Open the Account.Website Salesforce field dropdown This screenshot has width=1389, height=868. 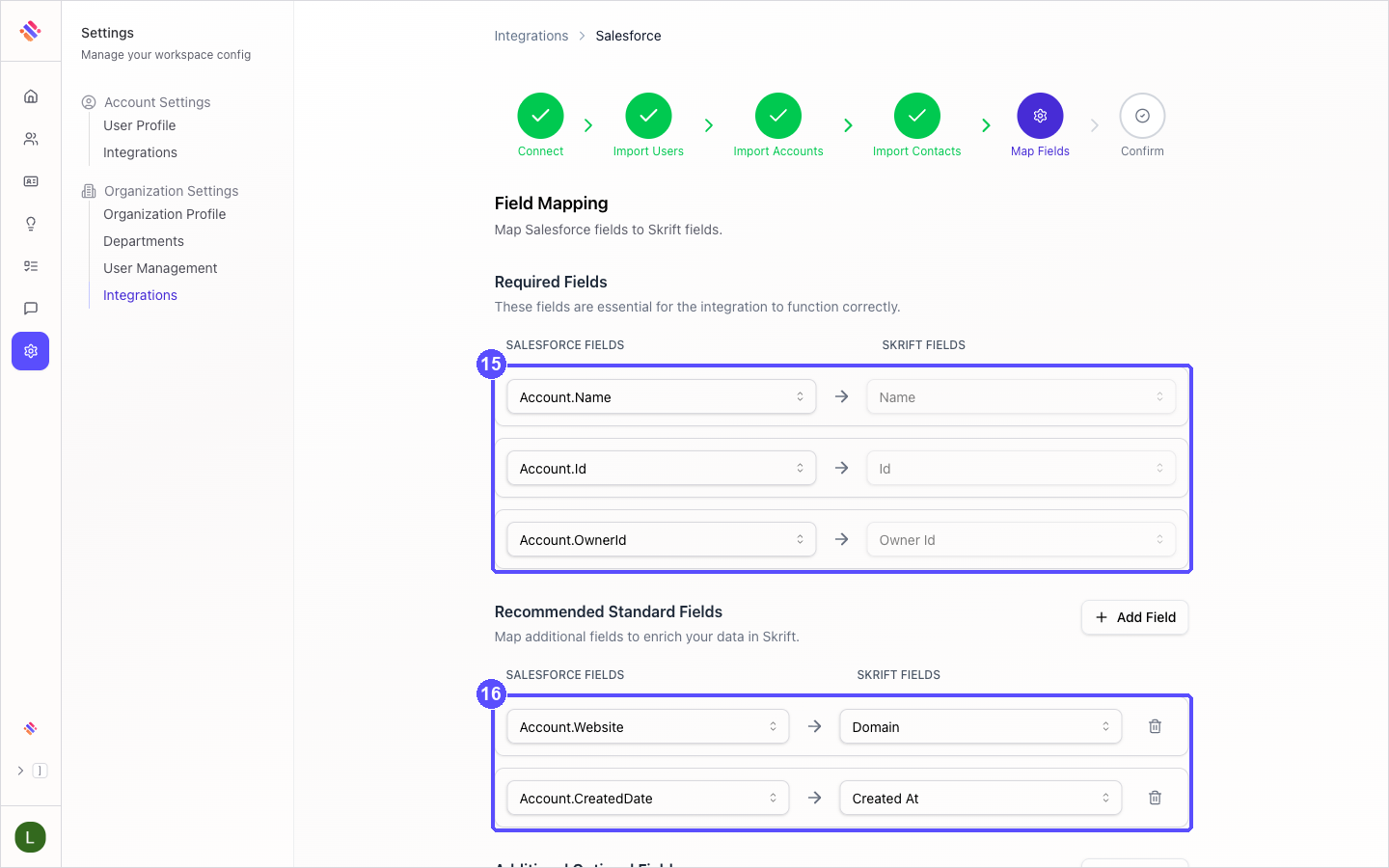coord(648,726)
